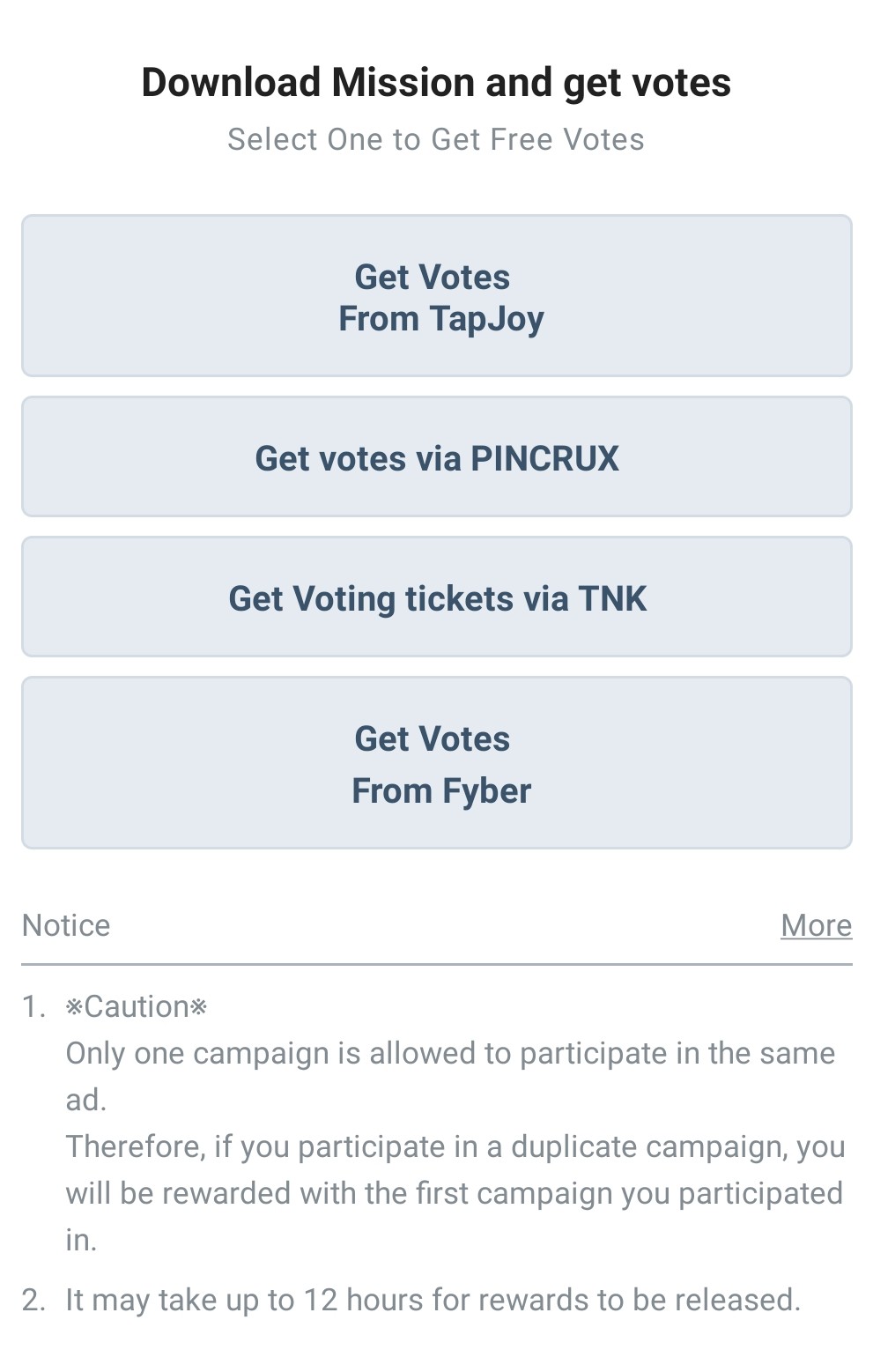Click the rewards release time notice text
The height and width of the screenshot is (1372, 873).
pyautogui.click(x=433, y=1300)
